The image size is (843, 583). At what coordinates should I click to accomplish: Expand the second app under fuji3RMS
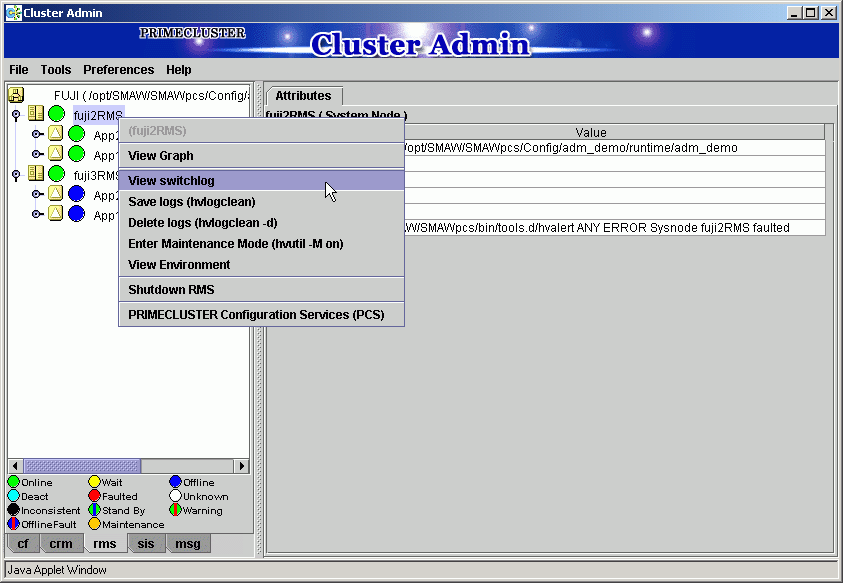pos(37,214)
